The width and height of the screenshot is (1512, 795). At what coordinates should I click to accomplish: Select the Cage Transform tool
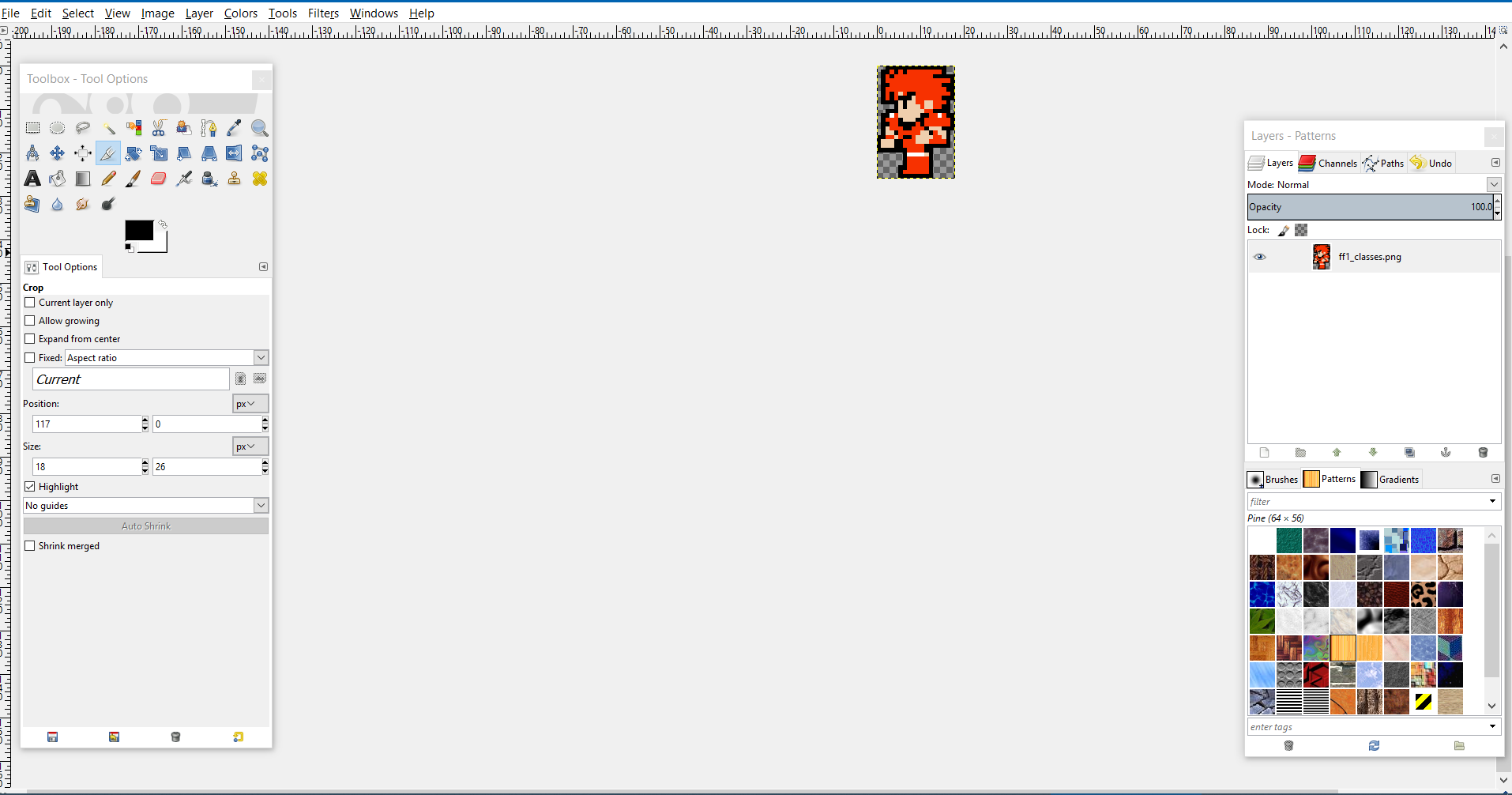(260, 153)
